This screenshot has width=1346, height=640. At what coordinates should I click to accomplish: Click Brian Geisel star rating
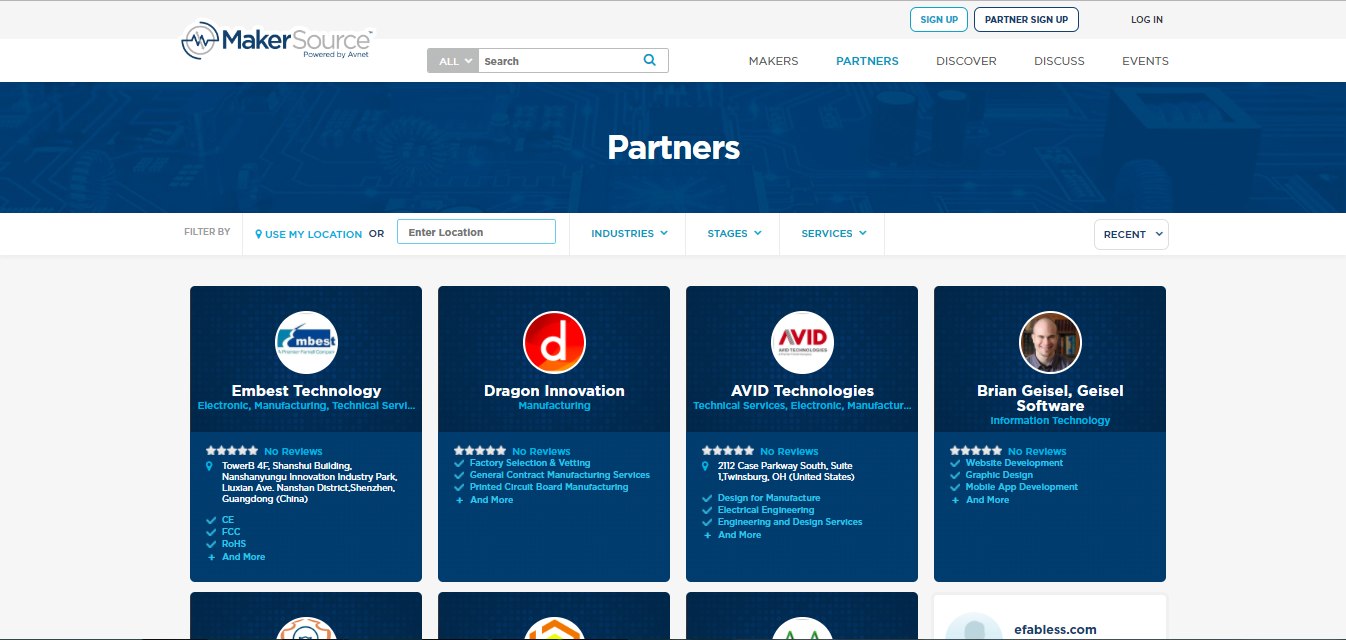point(976,451)
